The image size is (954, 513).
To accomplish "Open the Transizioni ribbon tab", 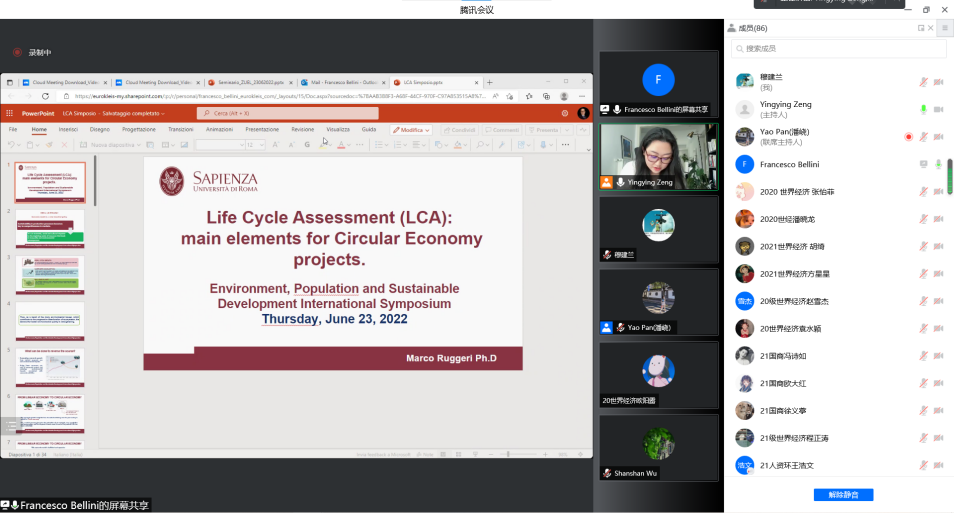I will pyautogui.click(x=180, y=130).
